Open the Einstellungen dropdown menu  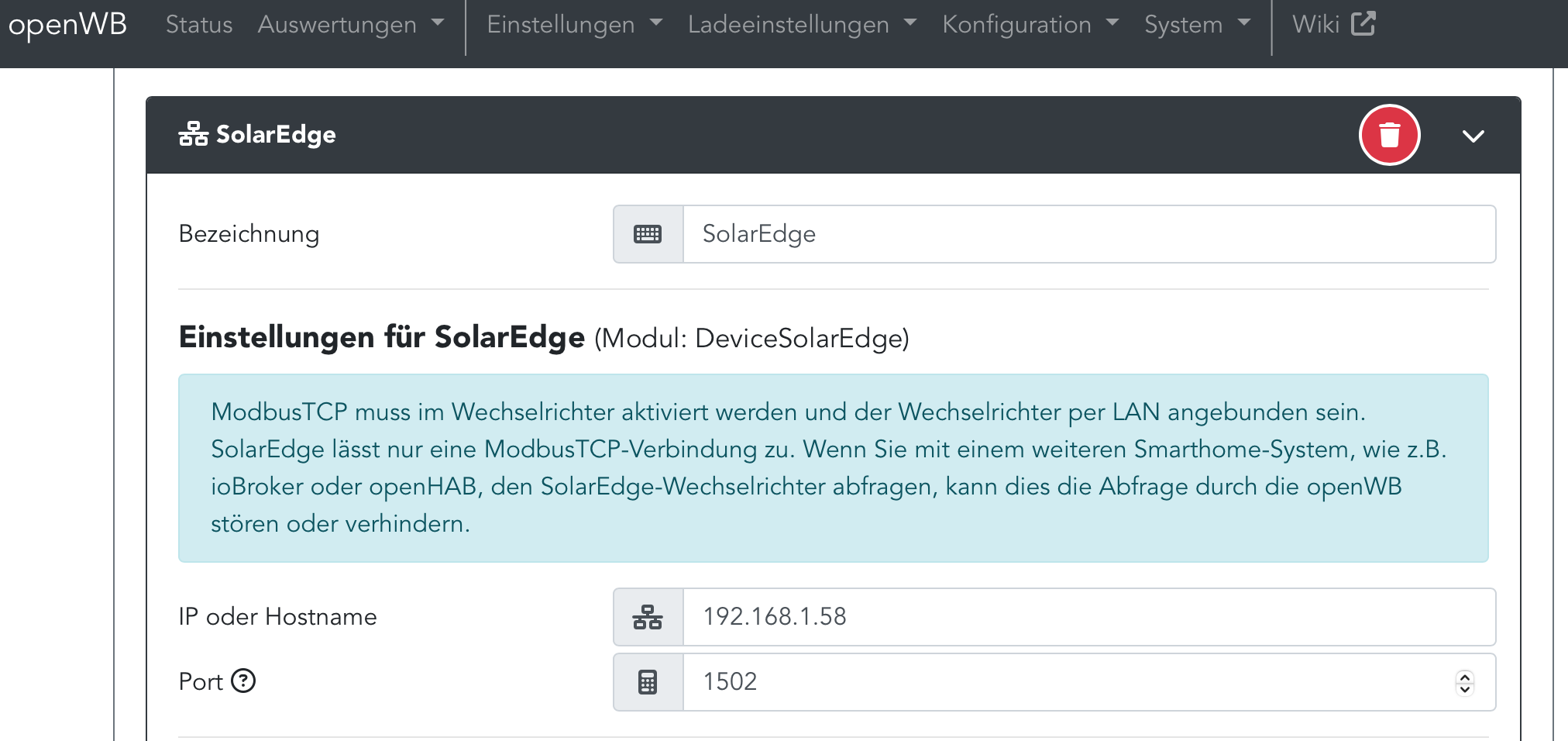pyautogui.click(x=575, y=25)
